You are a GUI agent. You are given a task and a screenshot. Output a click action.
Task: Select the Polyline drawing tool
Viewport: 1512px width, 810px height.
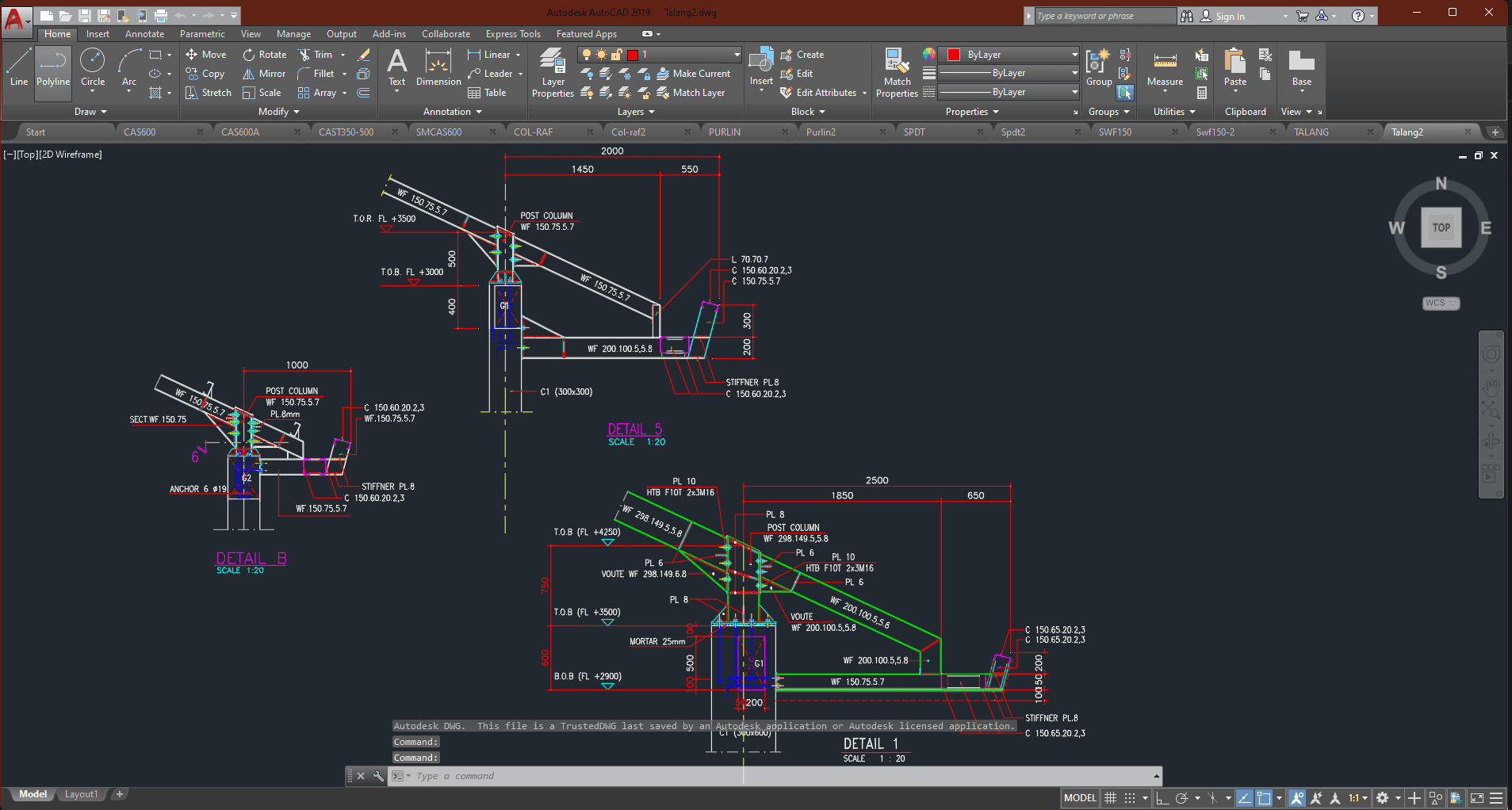point(53,68)
